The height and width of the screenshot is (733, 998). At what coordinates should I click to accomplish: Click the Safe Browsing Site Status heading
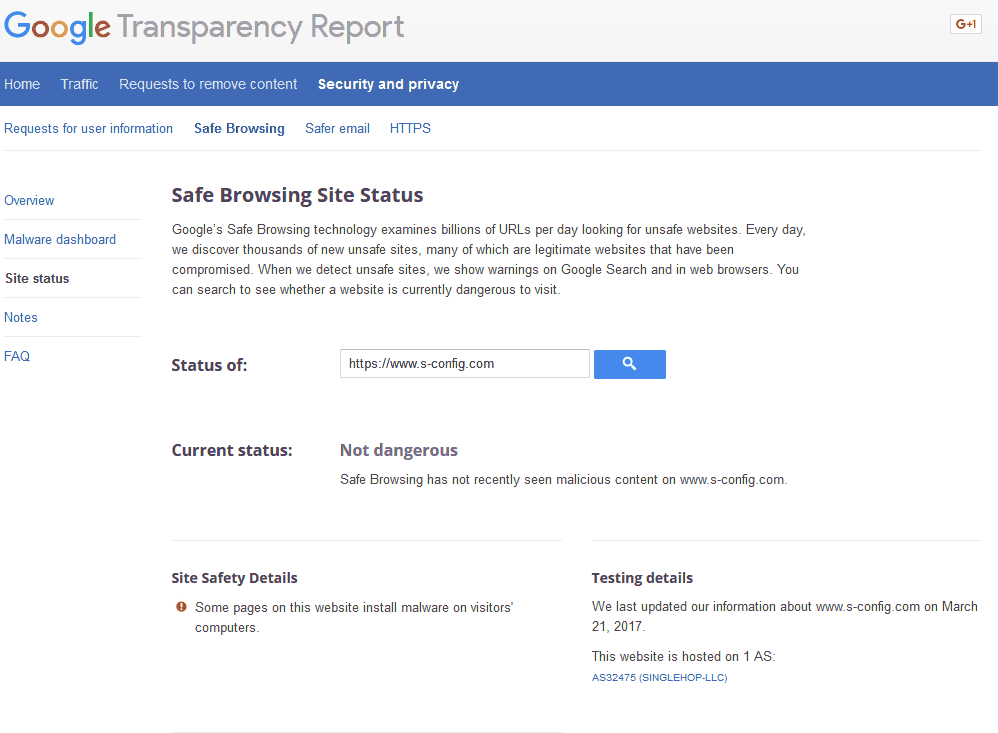click(297, 195)
